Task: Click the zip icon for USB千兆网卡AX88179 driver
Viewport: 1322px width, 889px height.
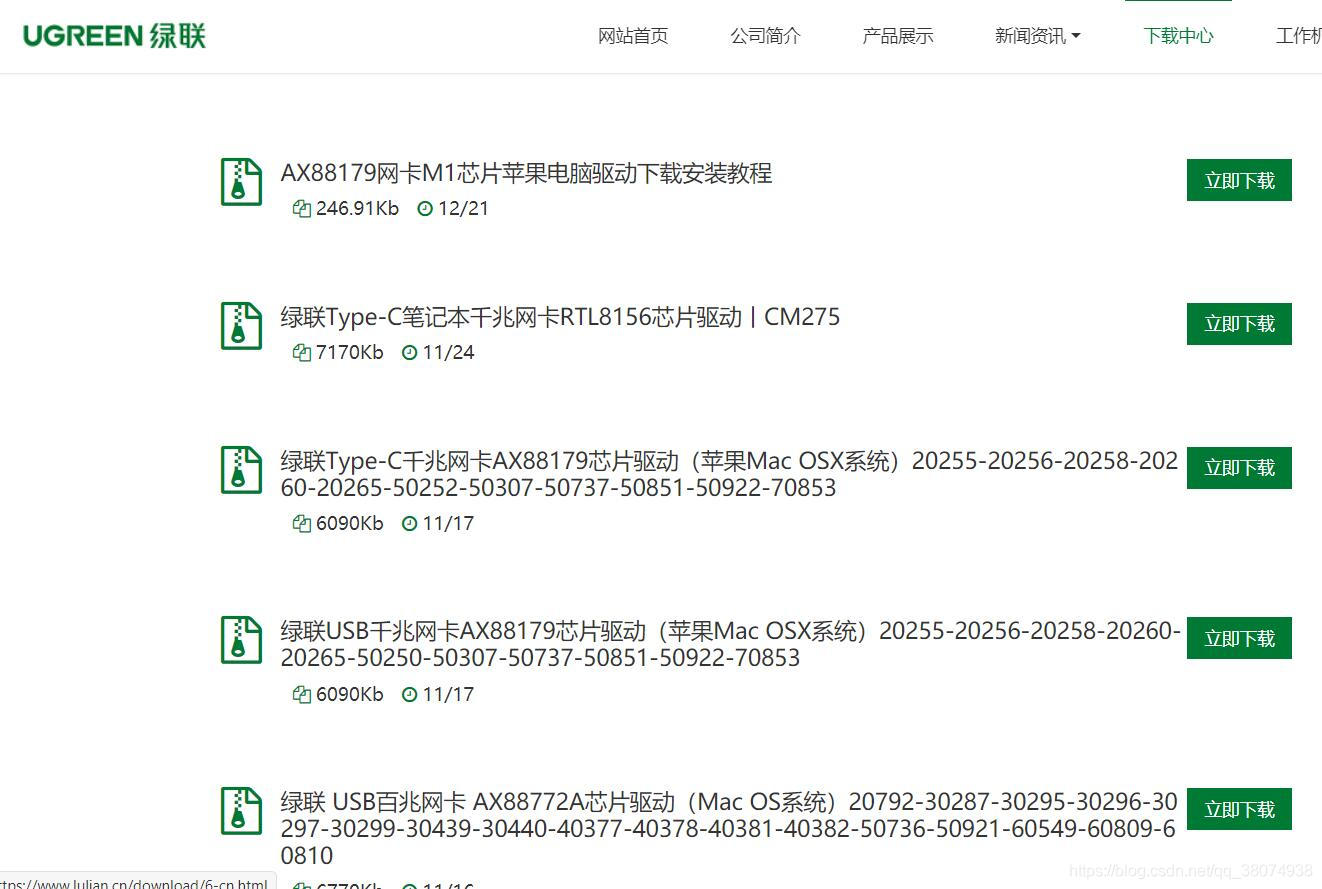Action: tap(241, 640)
